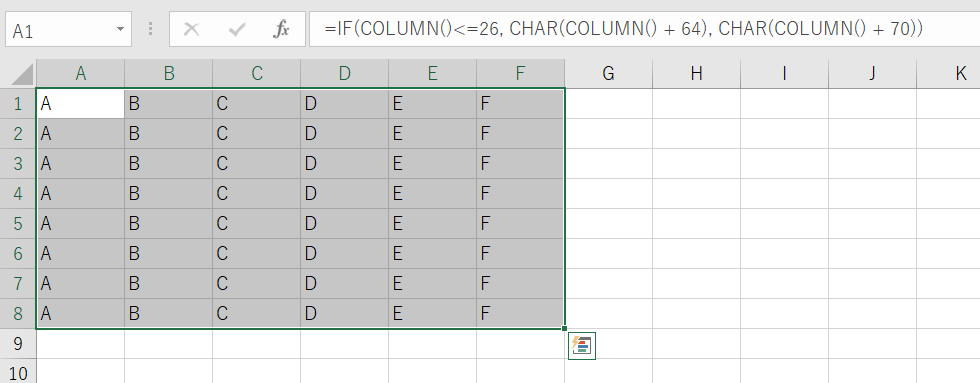
Task: Click the fill handle at selection corner
Action: point(564,328)
